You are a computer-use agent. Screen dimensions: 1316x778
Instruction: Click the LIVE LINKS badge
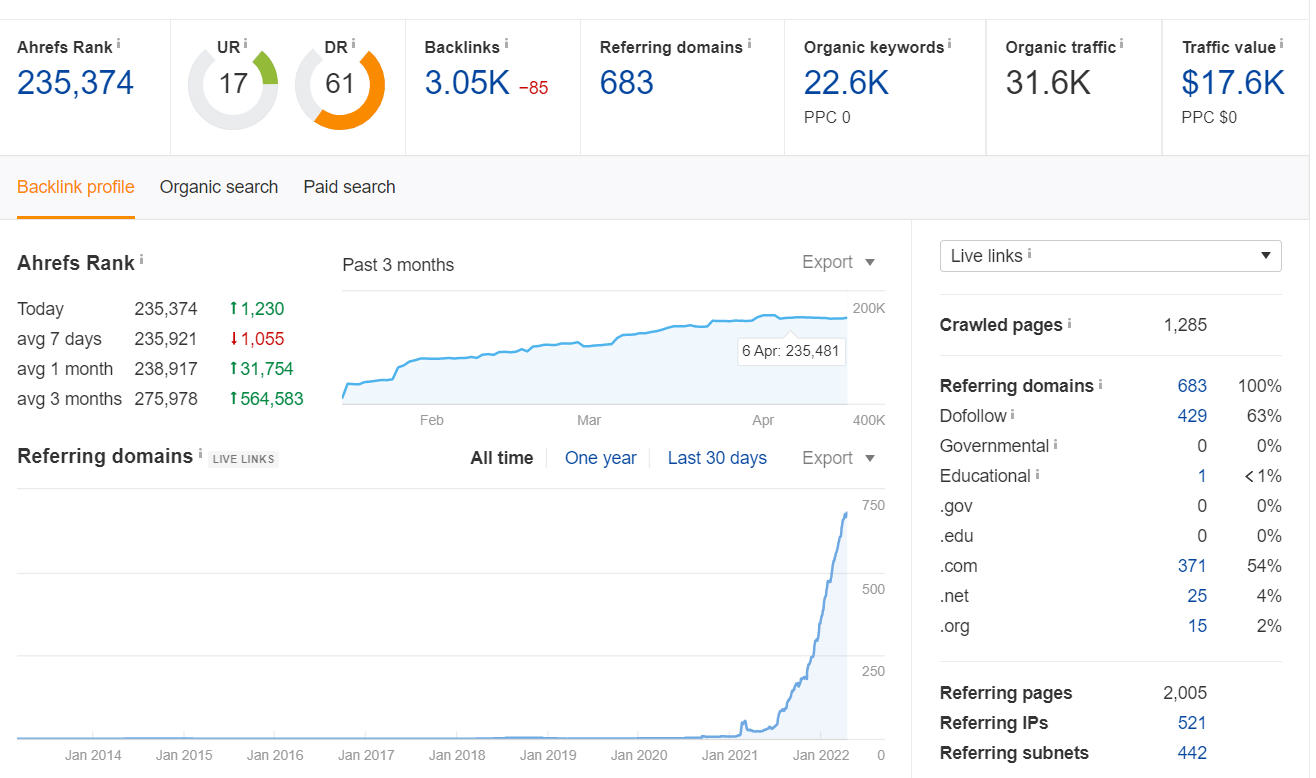pyautogui.click(x=243, y=459)
